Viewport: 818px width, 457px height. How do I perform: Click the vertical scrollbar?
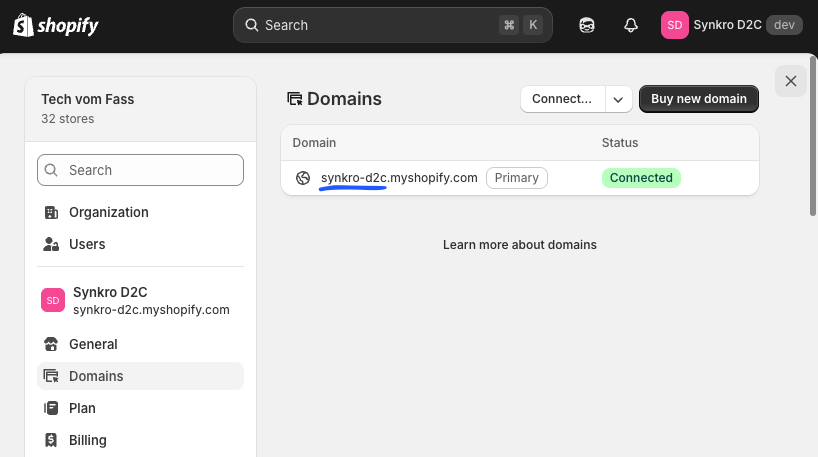(813, 137)
